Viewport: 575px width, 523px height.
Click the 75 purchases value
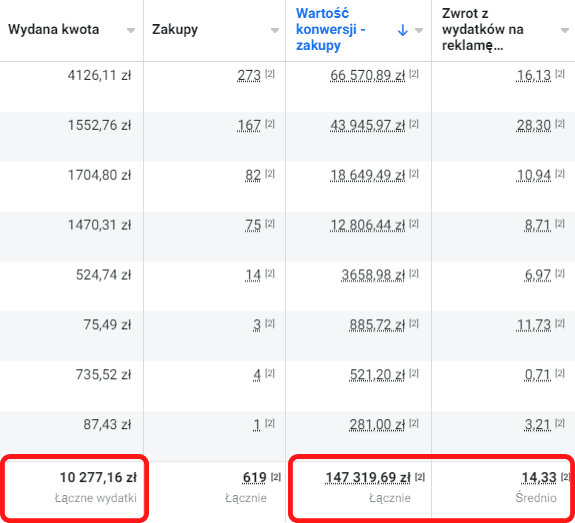point(253,225)
